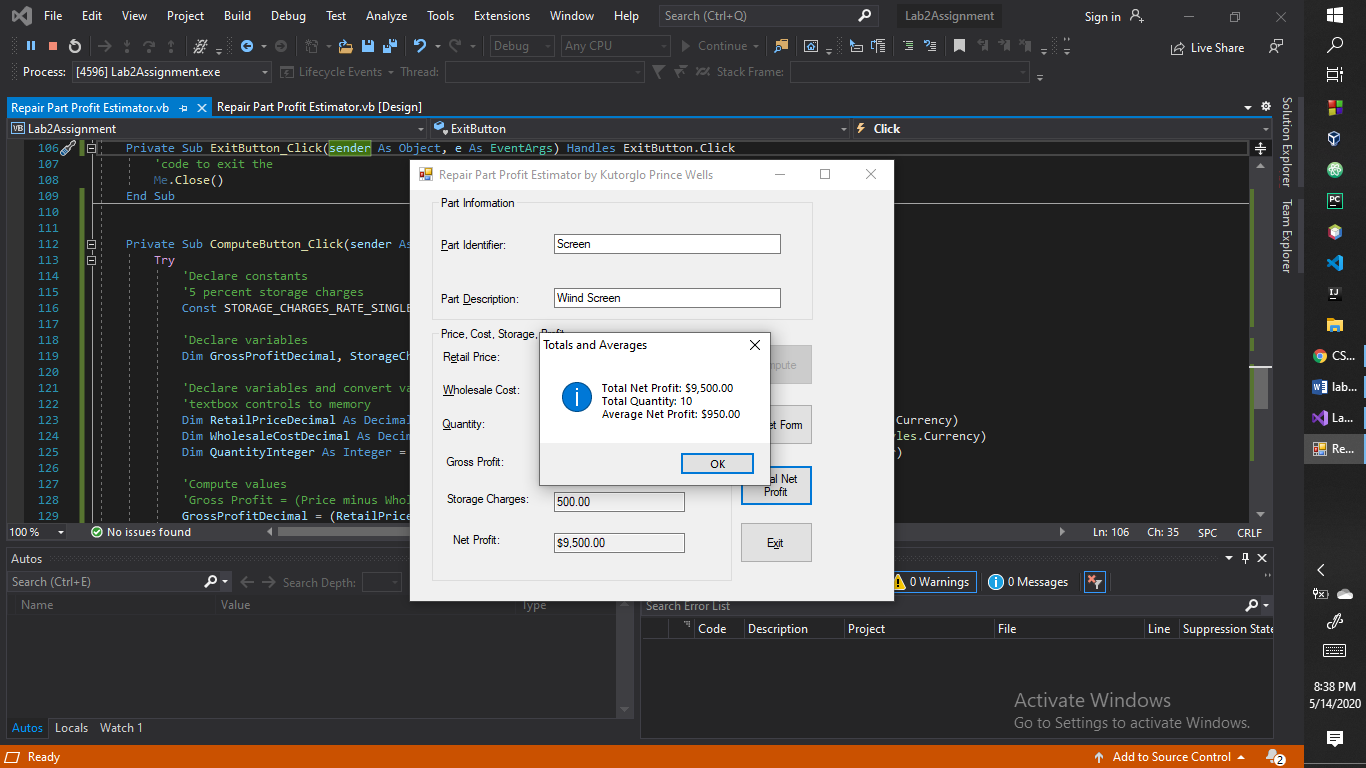This screenshot has width=1366, height=768.
Task: Switch to the Locals tab
Action: pos(71,728)
